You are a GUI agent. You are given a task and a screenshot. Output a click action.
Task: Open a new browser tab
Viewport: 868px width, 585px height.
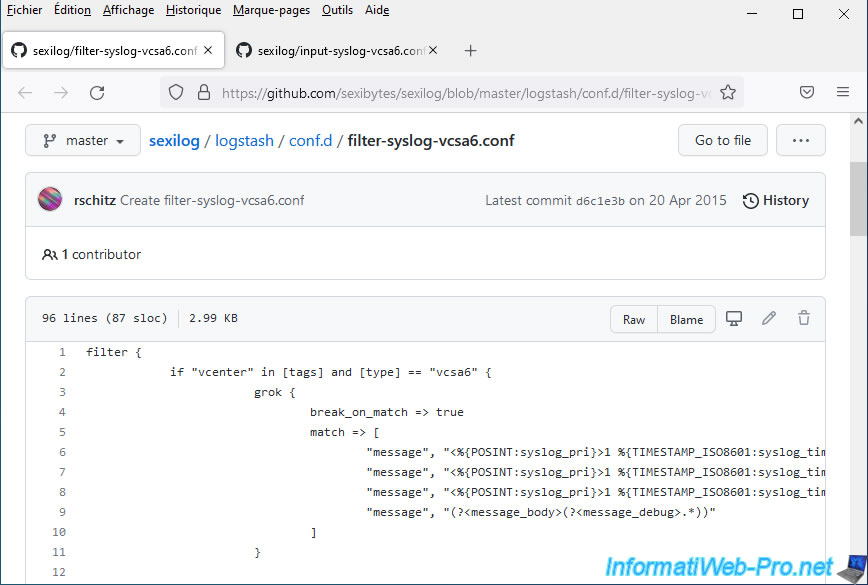(x=471, y=51)
